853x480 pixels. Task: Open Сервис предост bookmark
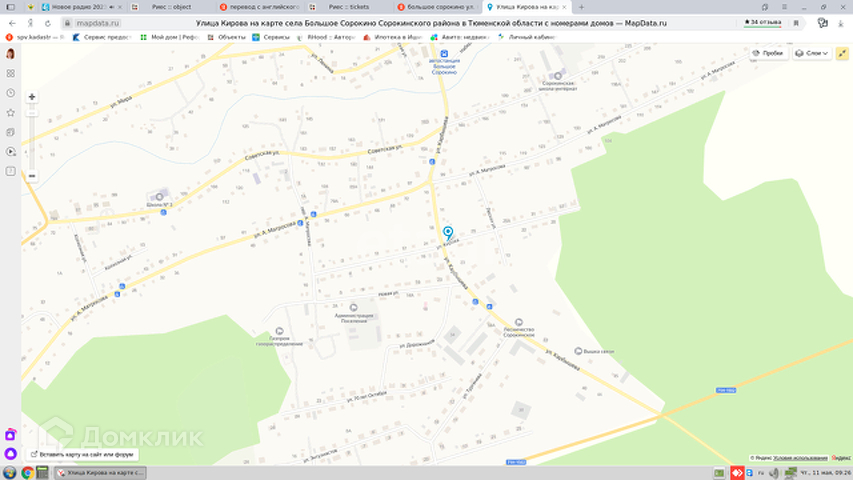[102, 37]
